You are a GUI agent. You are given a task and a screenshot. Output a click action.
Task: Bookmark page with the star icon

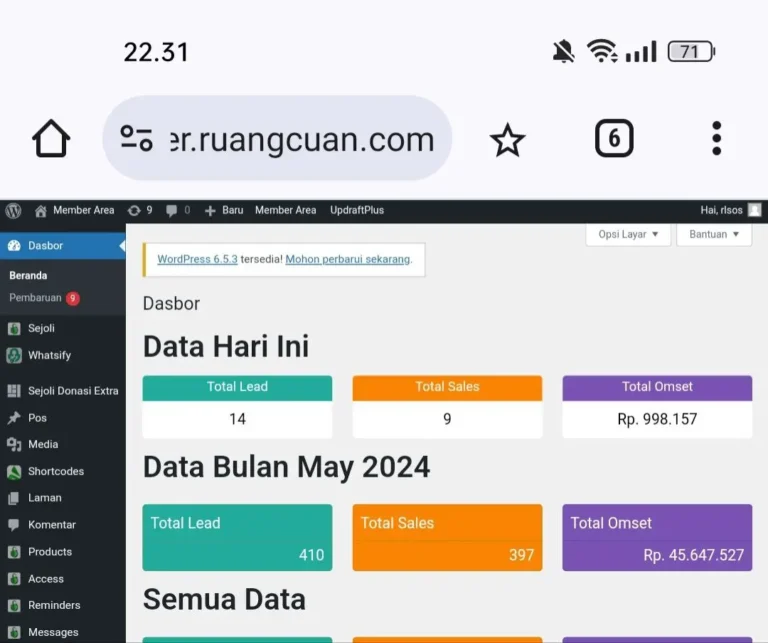[507, 140]
